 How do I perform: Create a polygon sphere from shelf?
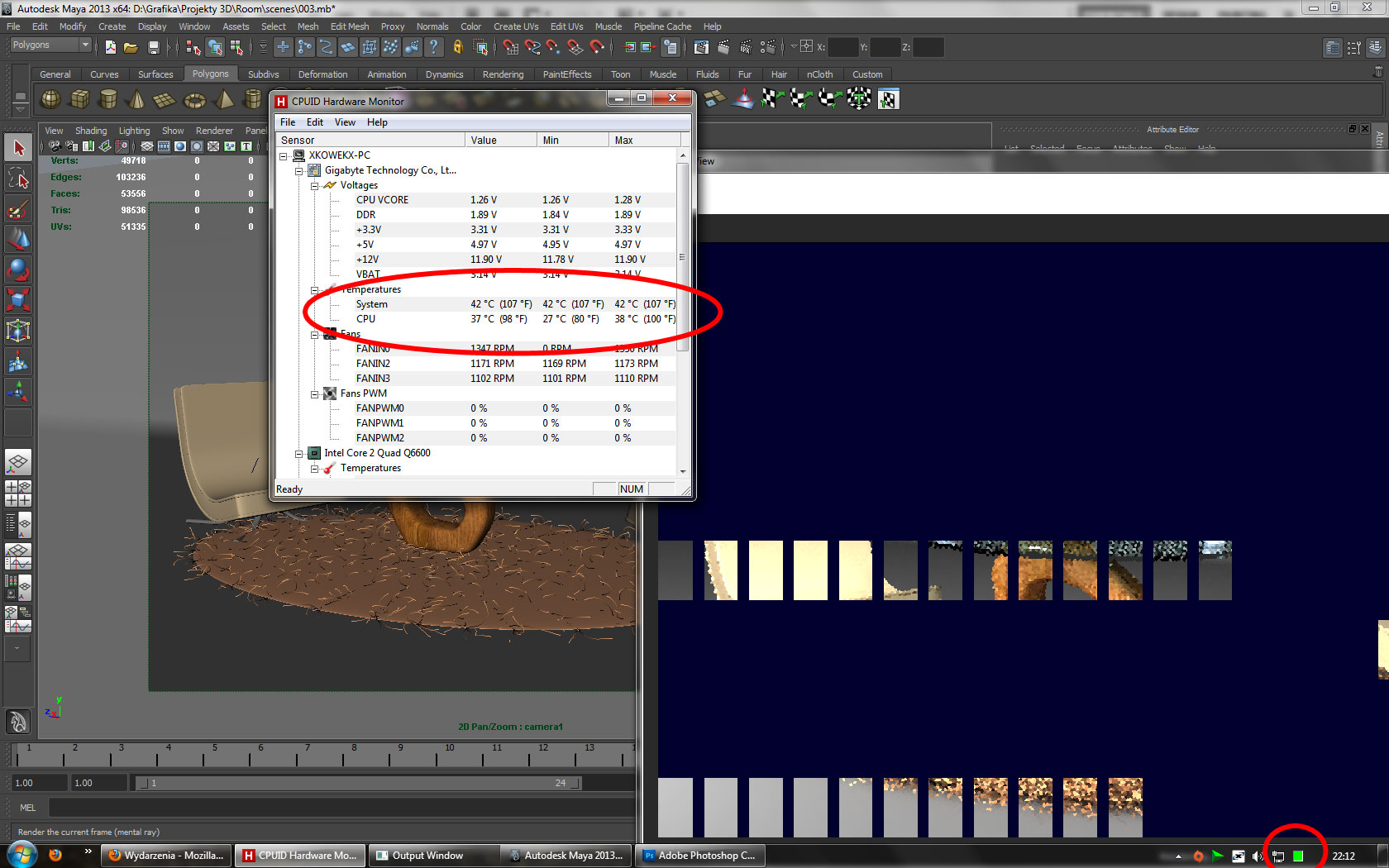tap(51, 99)
